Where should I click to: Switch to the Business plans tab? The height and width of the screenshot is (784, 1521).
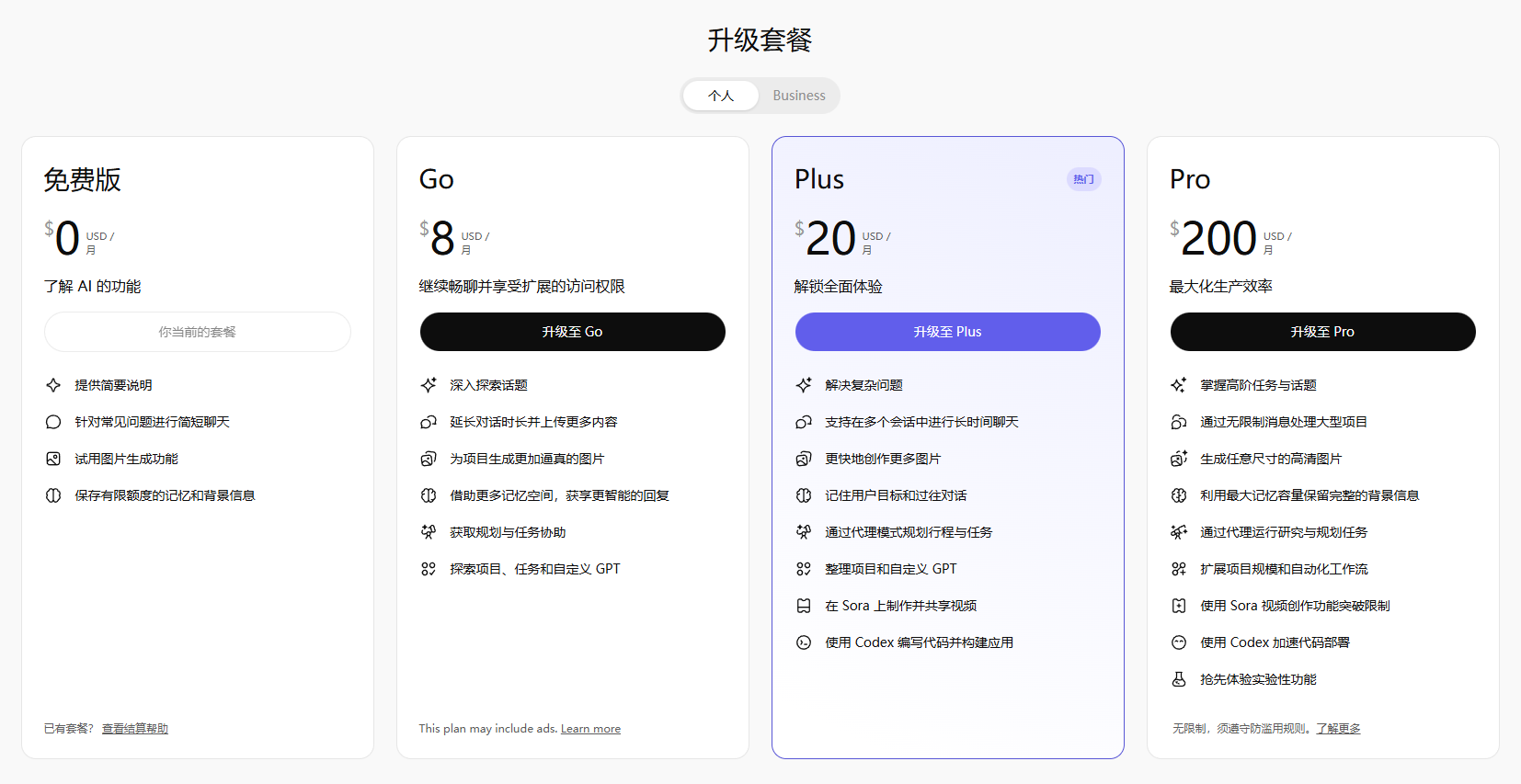[x=798, y=96]
